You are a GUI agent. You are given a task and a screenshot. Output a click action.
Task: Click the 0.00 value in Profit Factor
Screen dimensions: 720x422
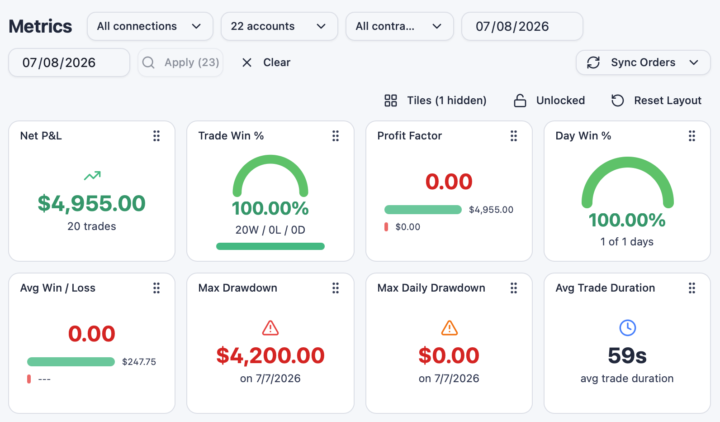[449, 182]
